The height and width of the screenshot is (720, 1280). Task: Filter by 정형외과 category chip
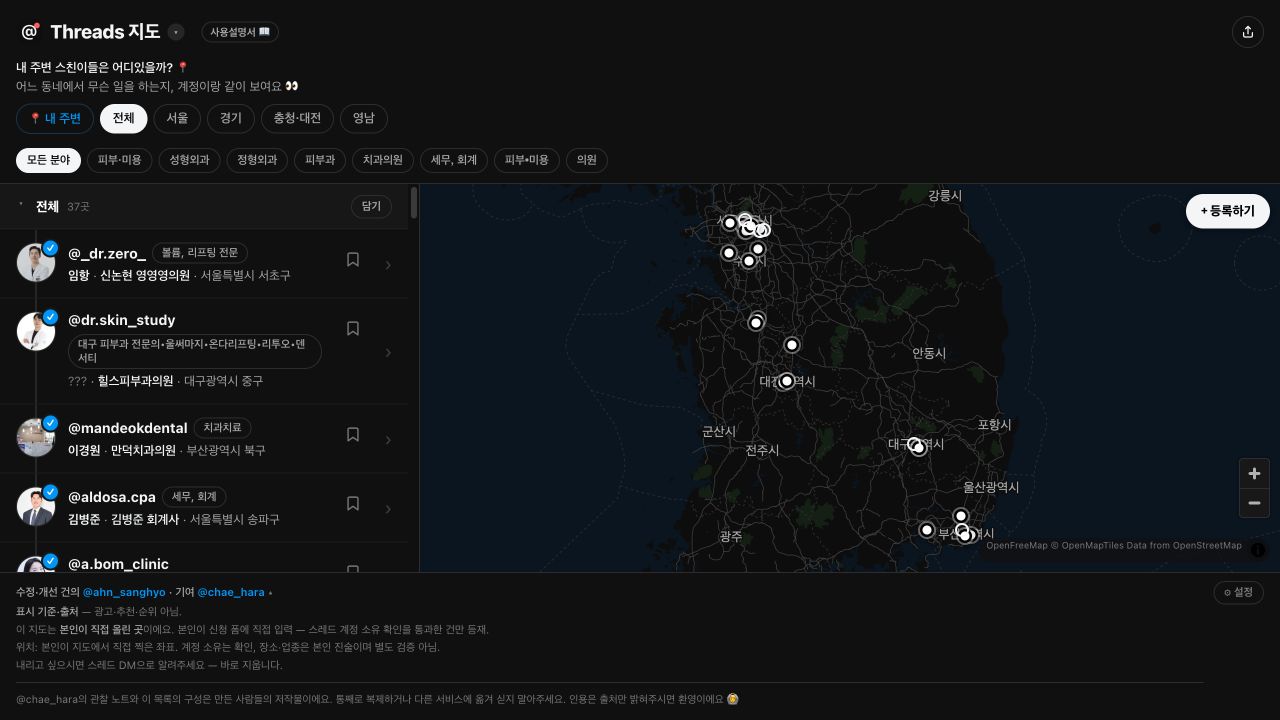pos(258,160)
